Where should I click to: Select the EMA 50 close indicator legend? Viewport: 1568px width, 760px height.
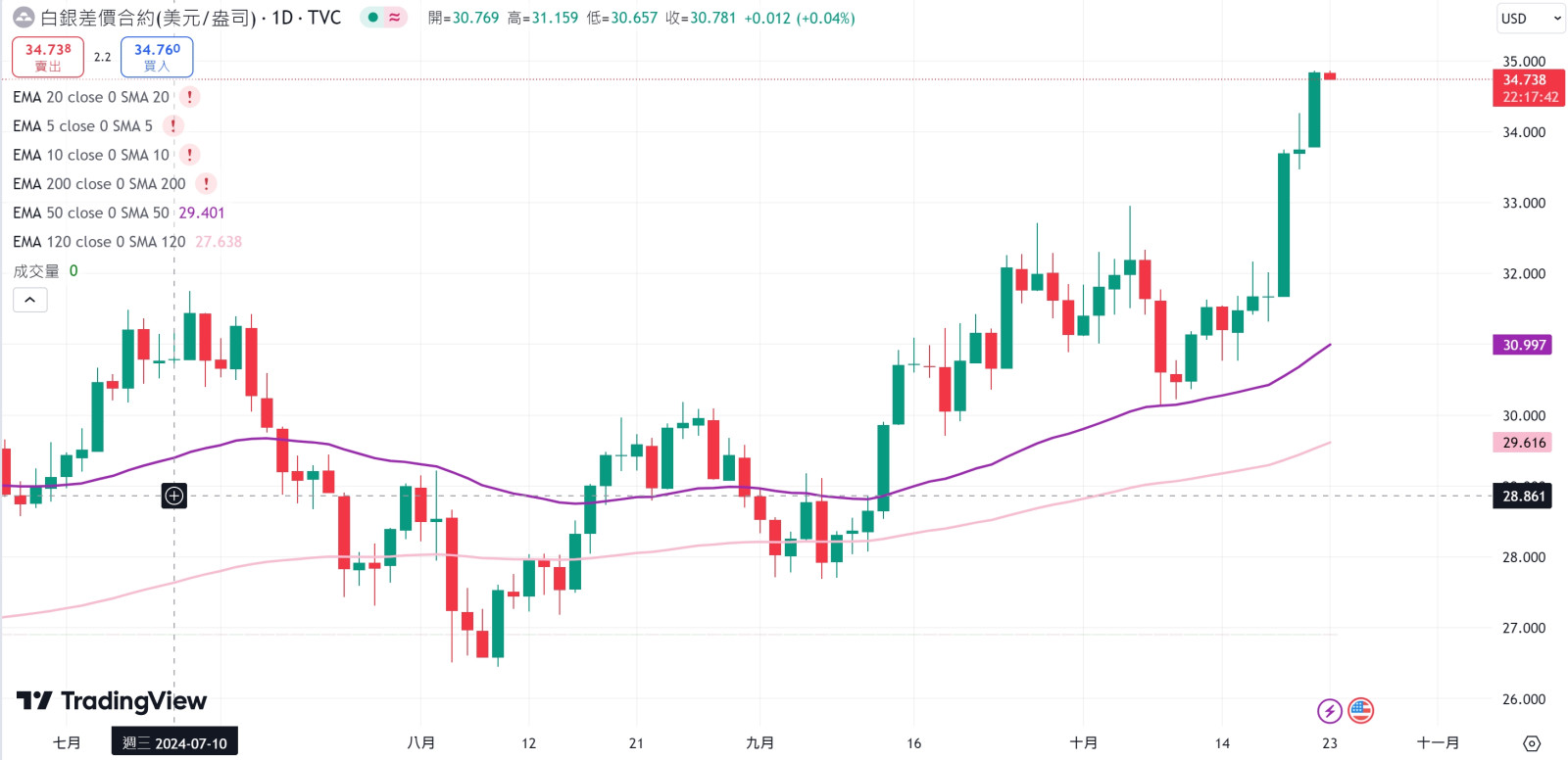(x=90, y=213)
